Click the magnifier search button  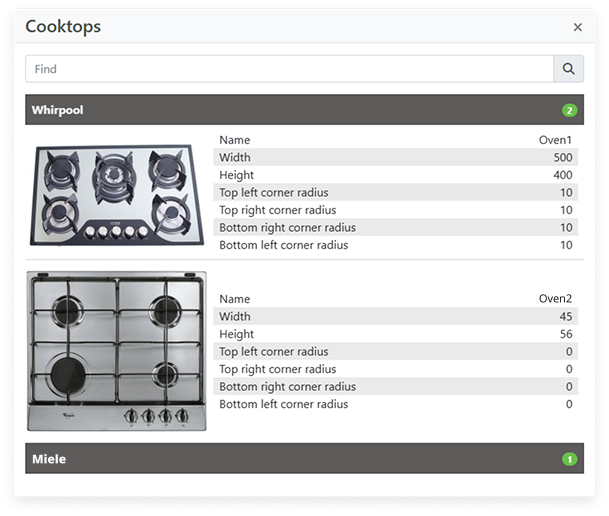(568, 69)
